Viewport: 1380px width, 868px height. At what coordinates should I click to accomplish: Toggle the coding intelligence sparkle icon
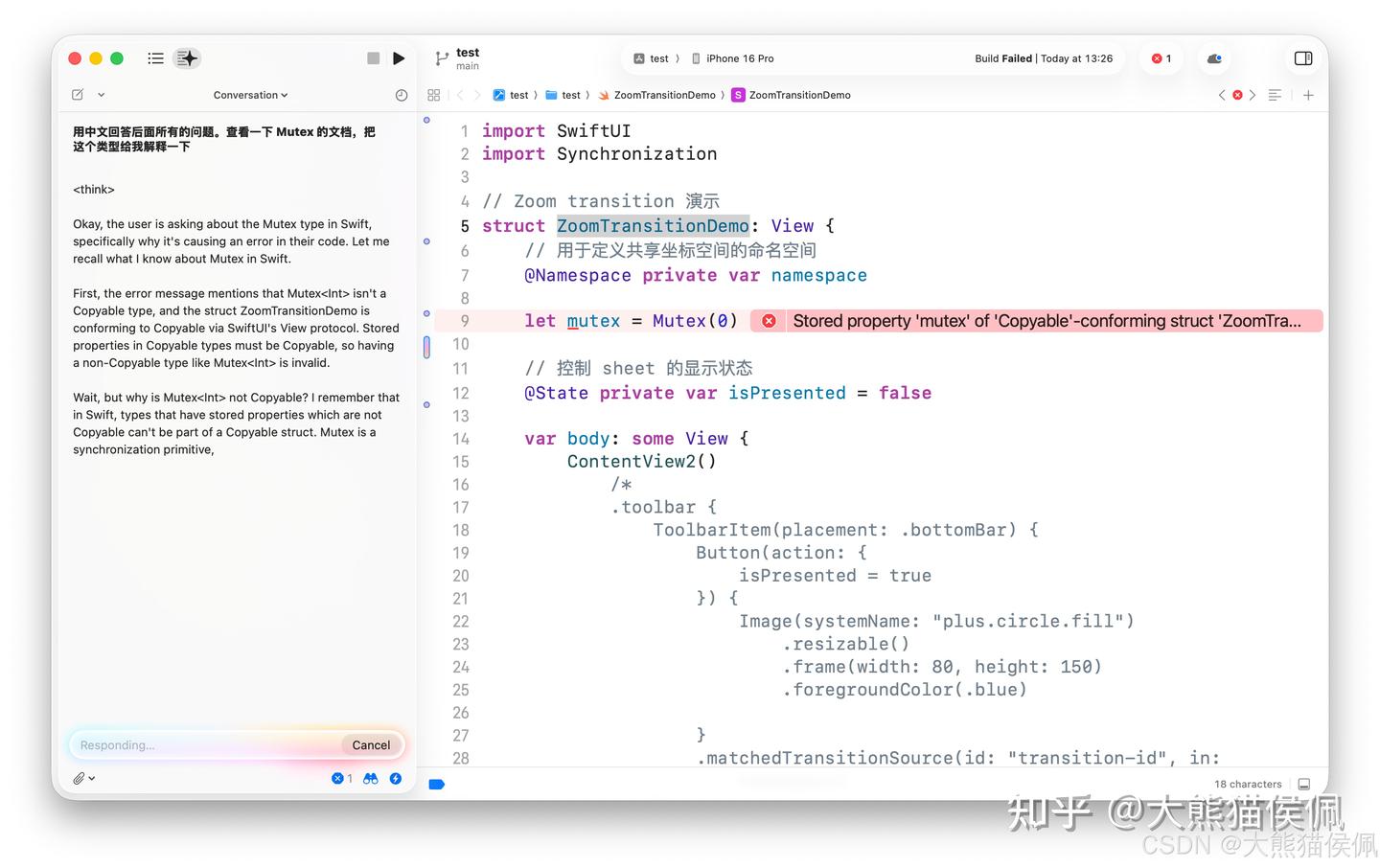pos(187,58)
